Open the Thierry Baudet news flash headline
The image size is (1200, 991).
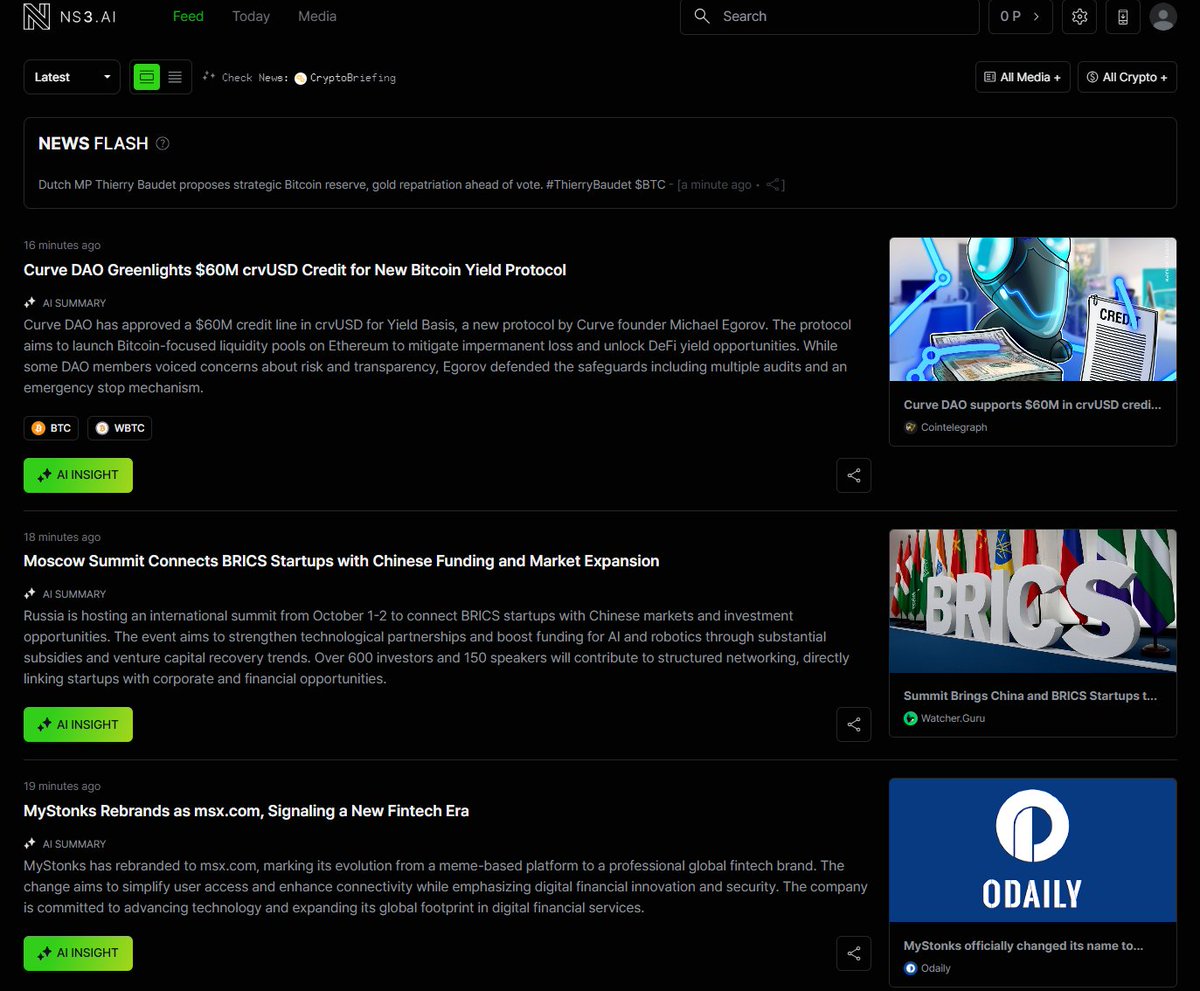coord(351,184)
